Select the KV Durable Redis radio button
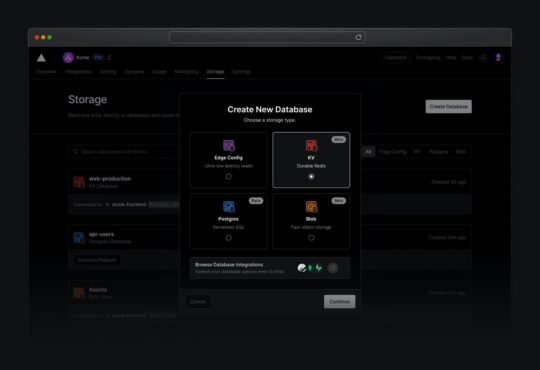The image size is (540, 370). (311, 176)
